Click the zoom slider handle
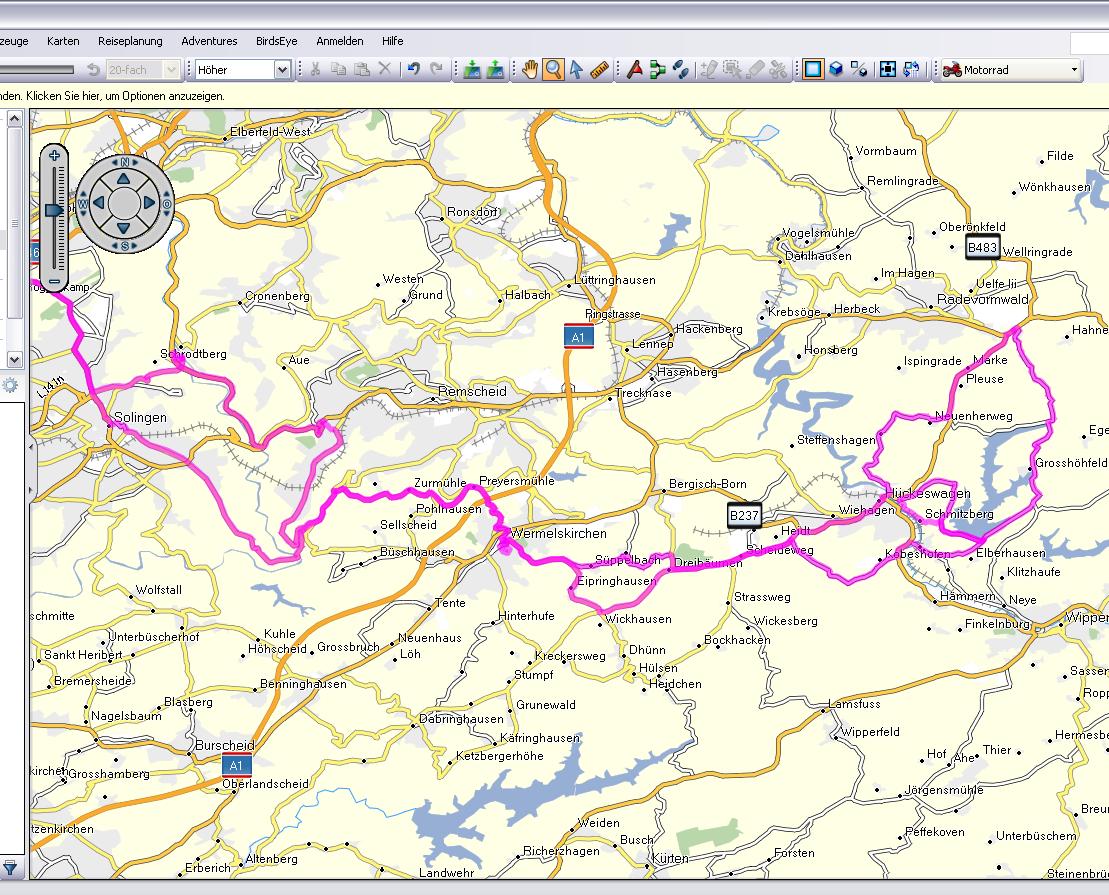The height and width of the screenshot is (895, 1109). pos(54,209)
